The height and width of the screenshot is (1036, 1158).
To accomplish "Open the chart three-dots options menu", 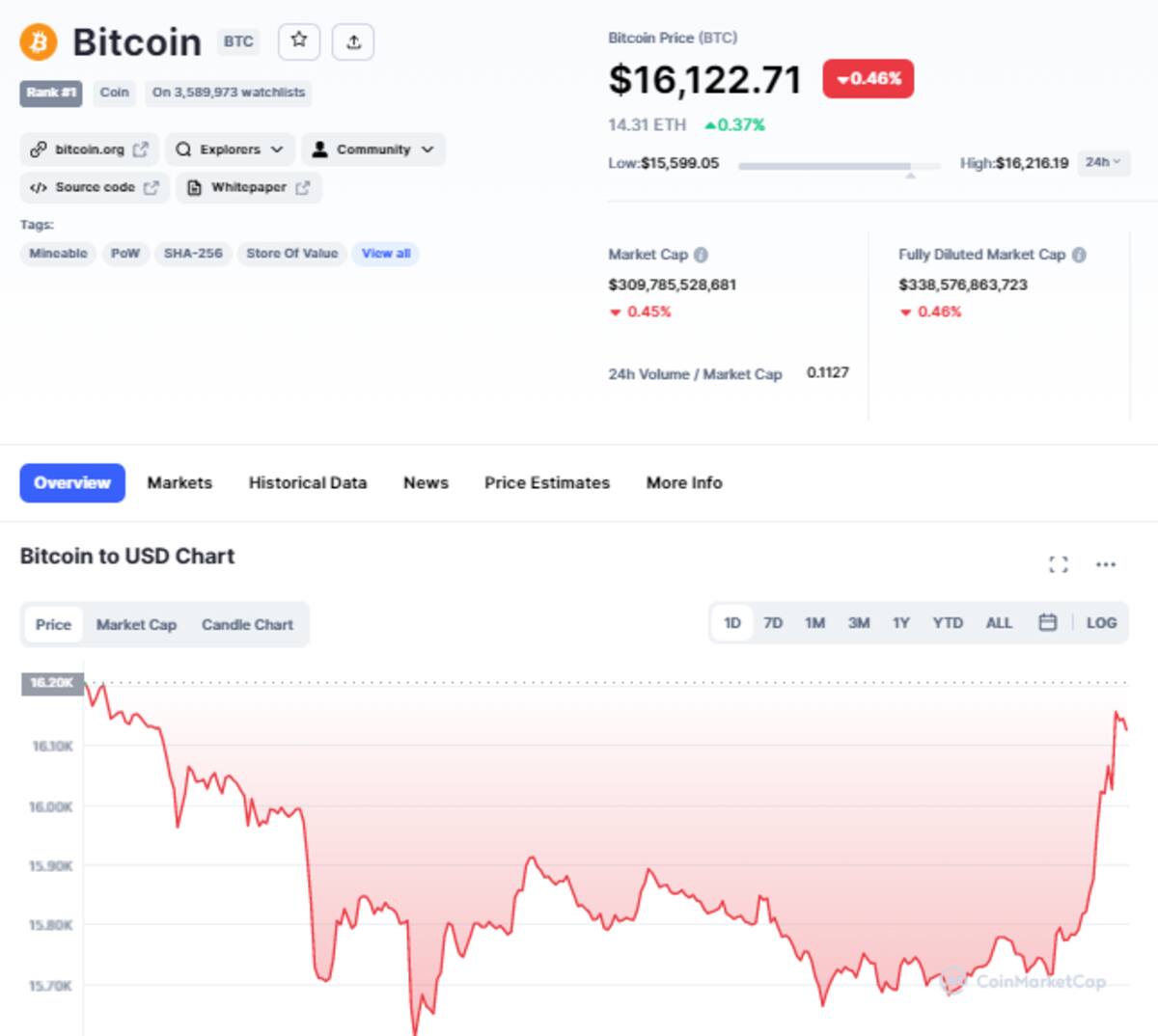I will point(1106,564).
